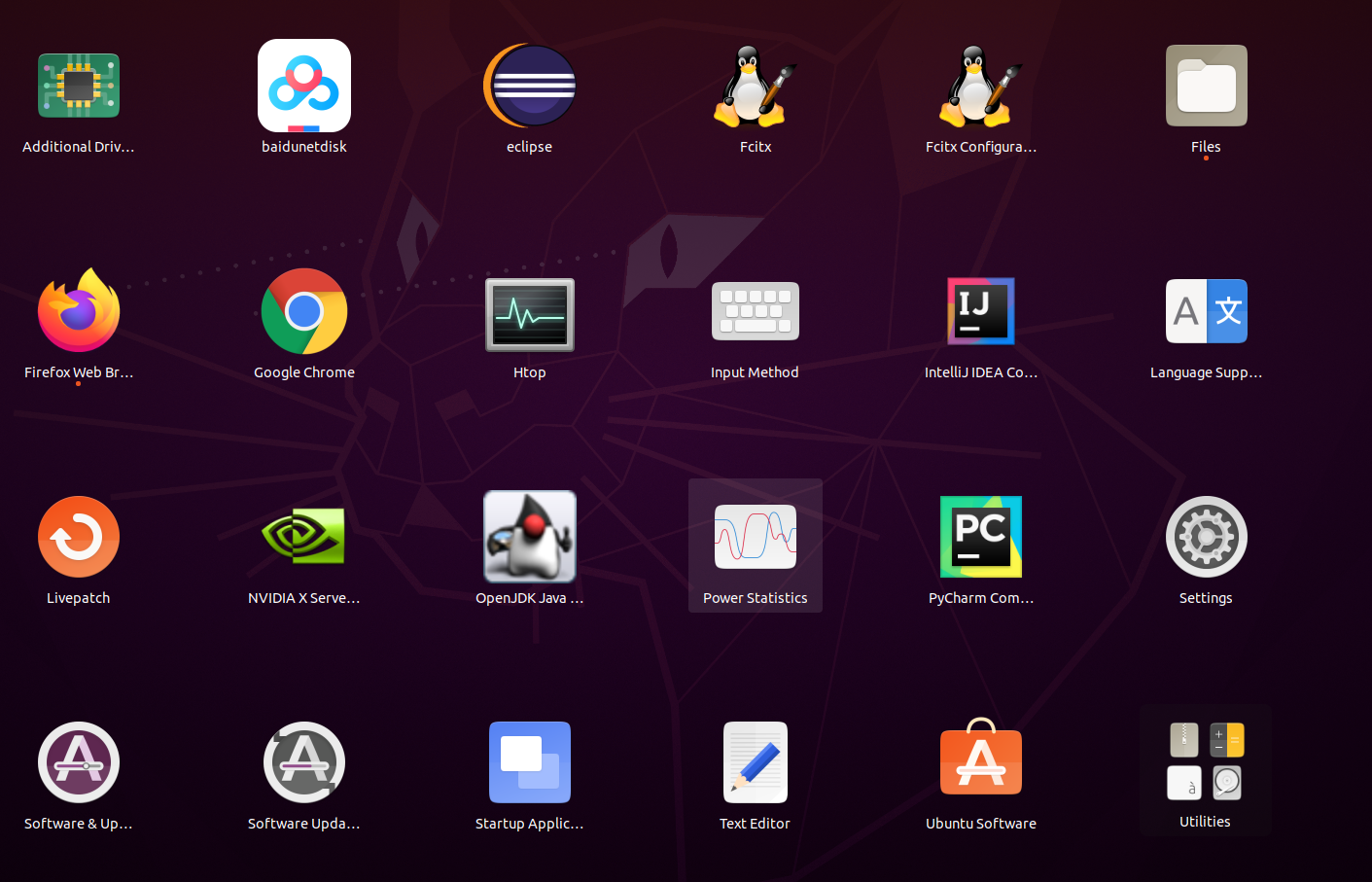Launch the OpenJDK Java icon

(x=530, y=537)
